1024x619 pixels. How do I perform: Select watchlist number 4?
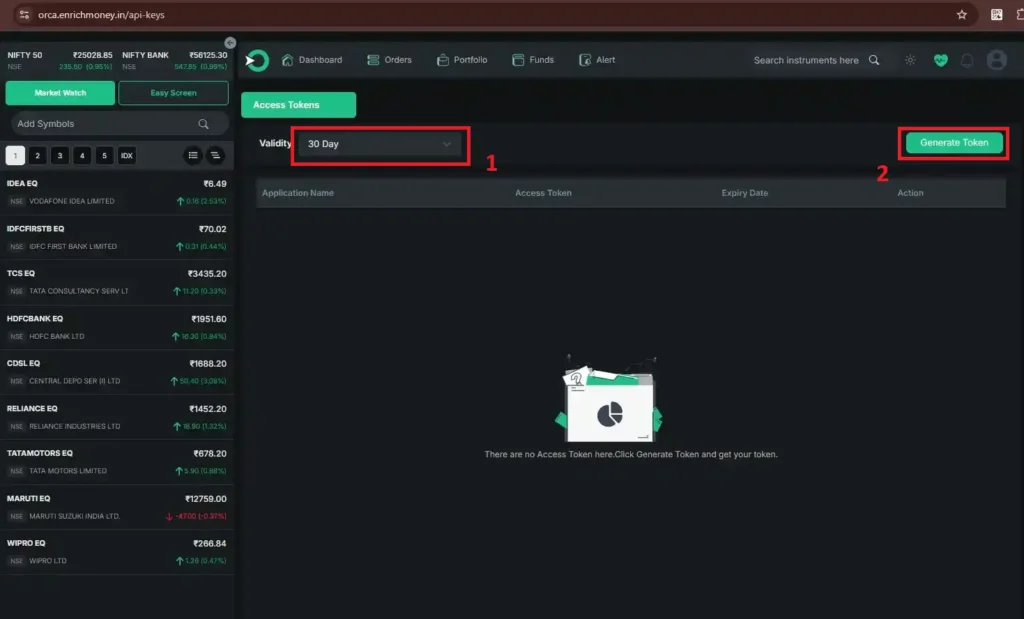[82, 155]
